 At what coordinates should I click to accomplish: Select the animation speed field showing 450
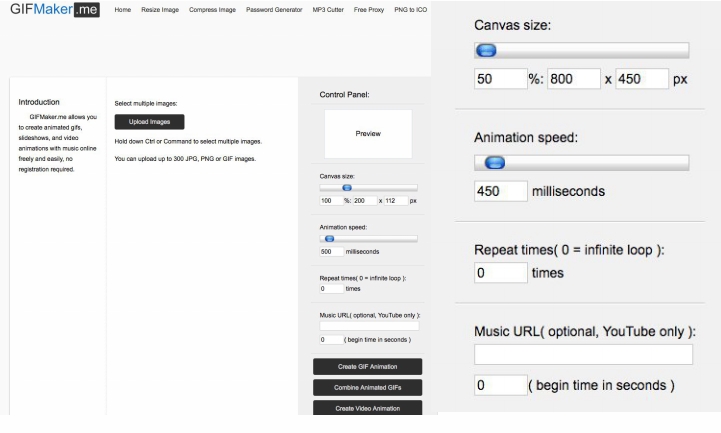pyautogui.click(x=500, y=191)
